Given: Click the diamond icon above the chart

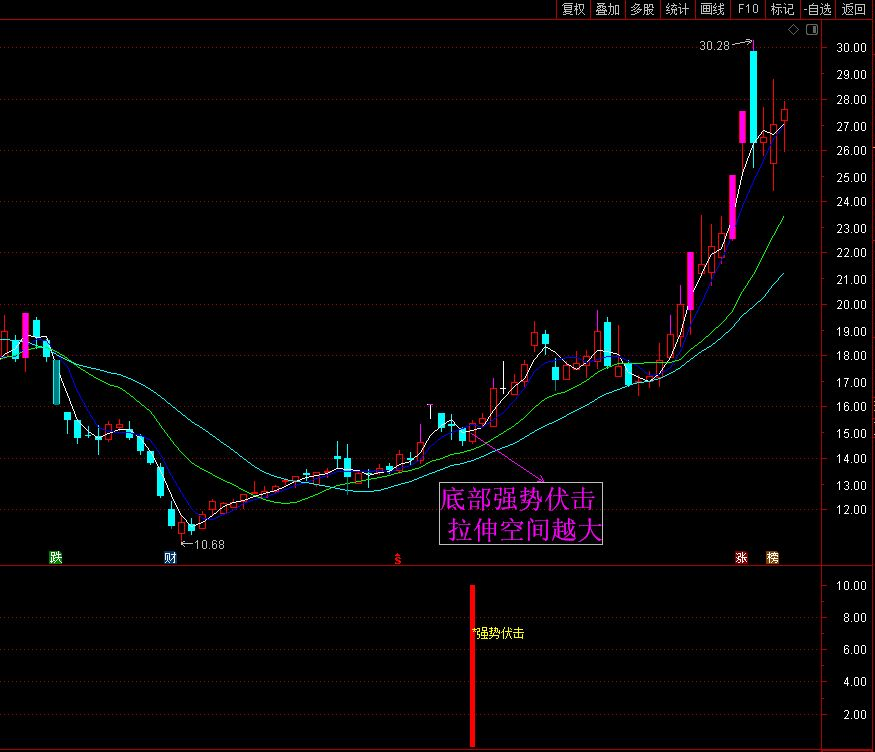Looking at the screenshot, I should coord(794,30).
